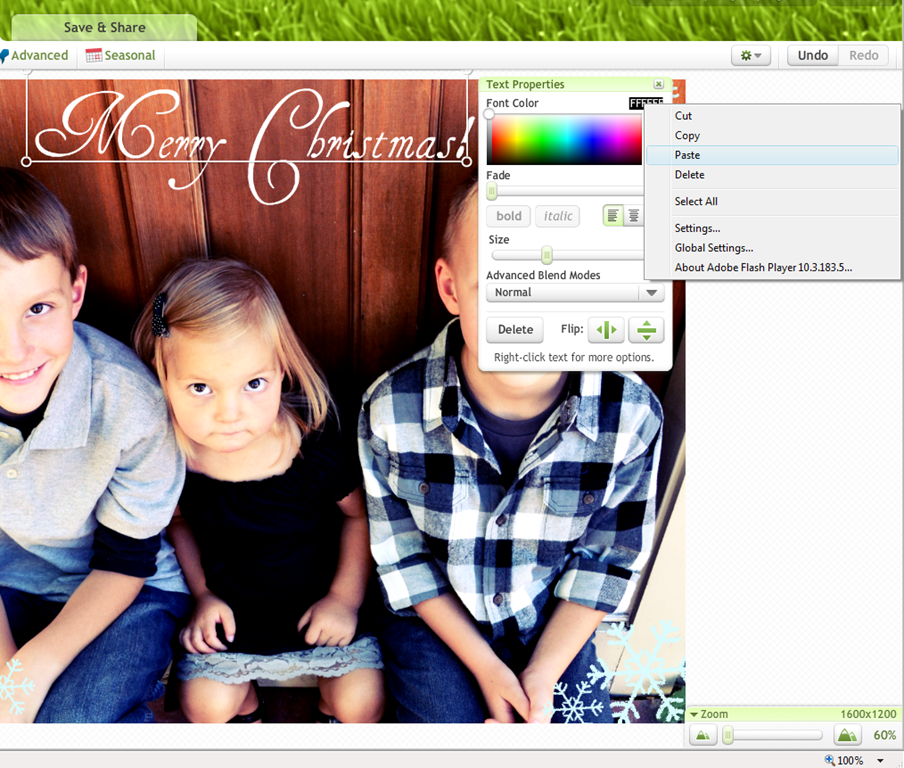The height and width of the screenshot is (768, 904).
Task: Click the bottom-left text box resize handle
Action: [26, 162]
